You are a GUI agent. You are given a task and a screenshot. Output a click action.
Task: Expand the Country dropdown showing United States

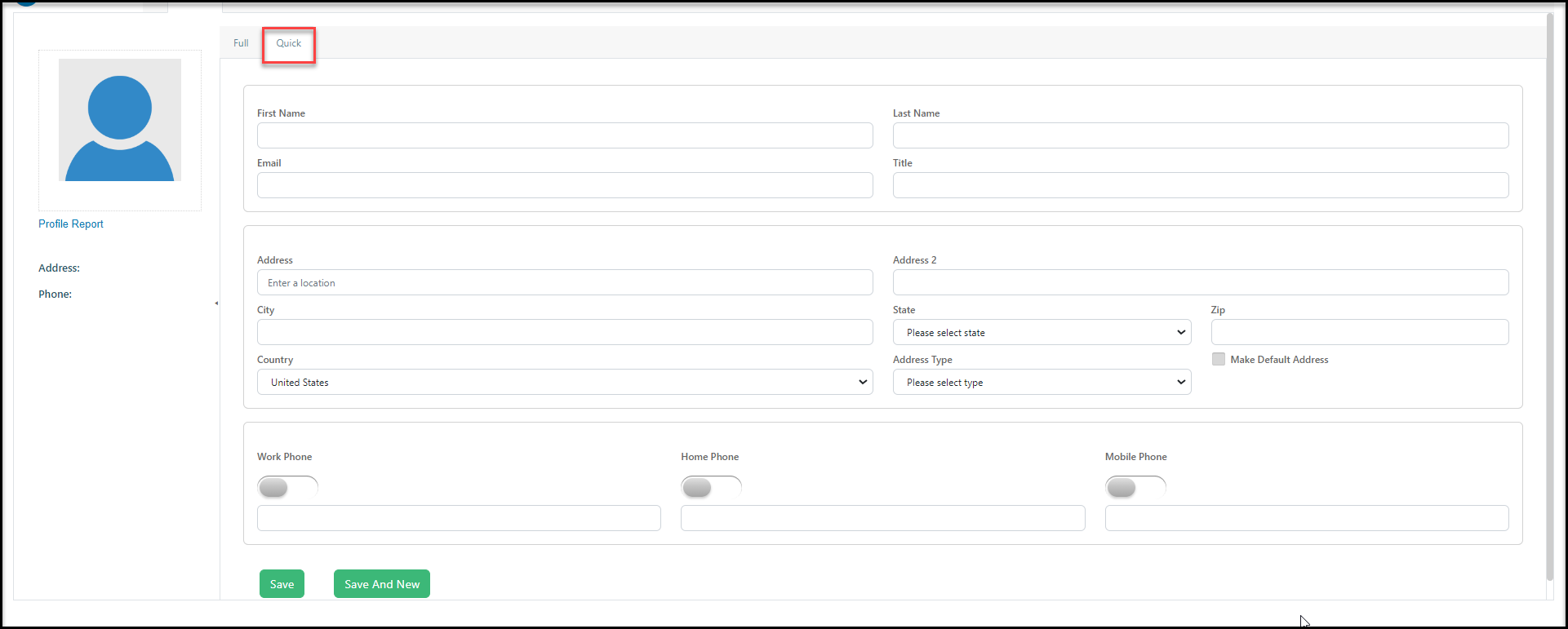[x=565, y=382]
